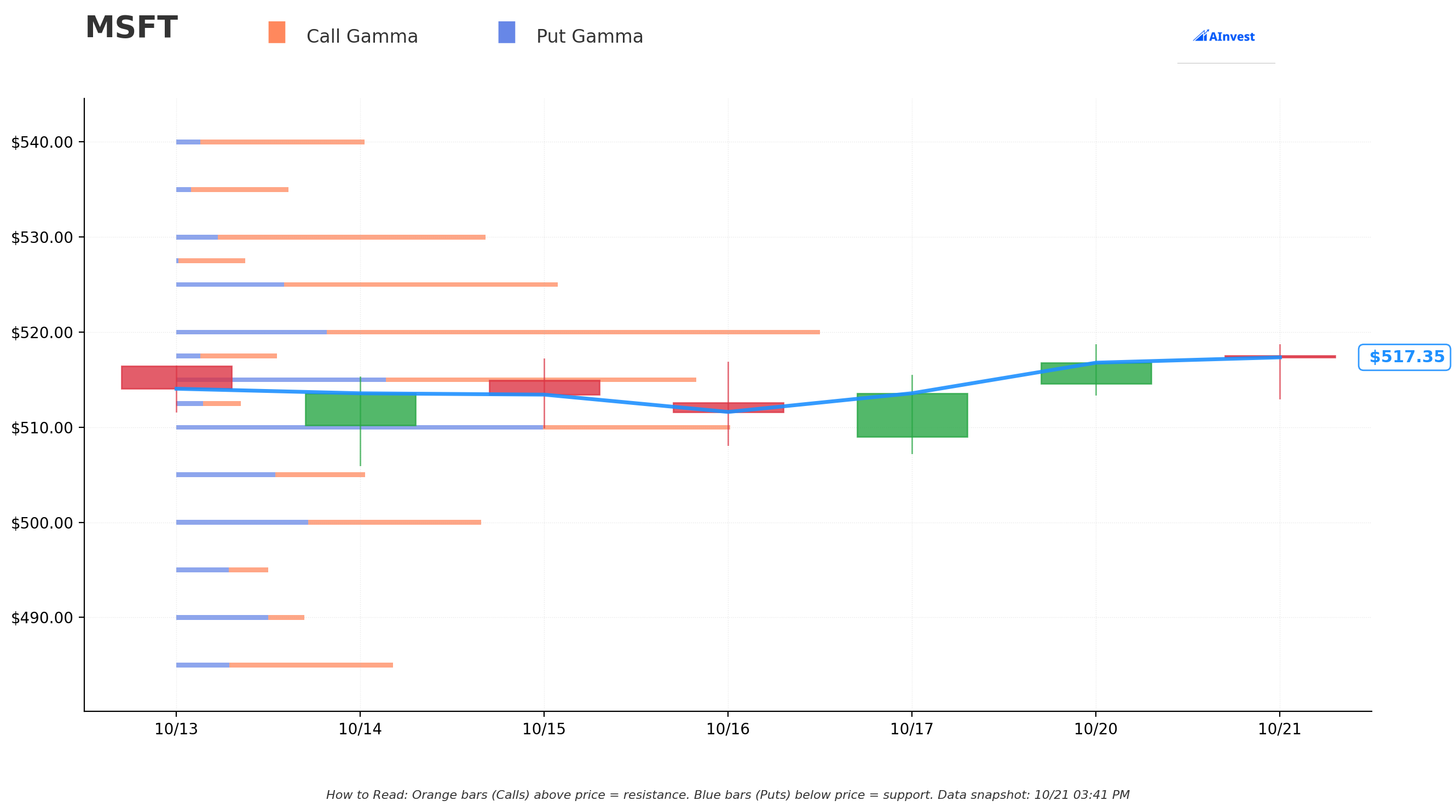This screenshot has width=1456, height=812.
Task: Select the red 10/13 candlestick body
Action: pos(176,378)
